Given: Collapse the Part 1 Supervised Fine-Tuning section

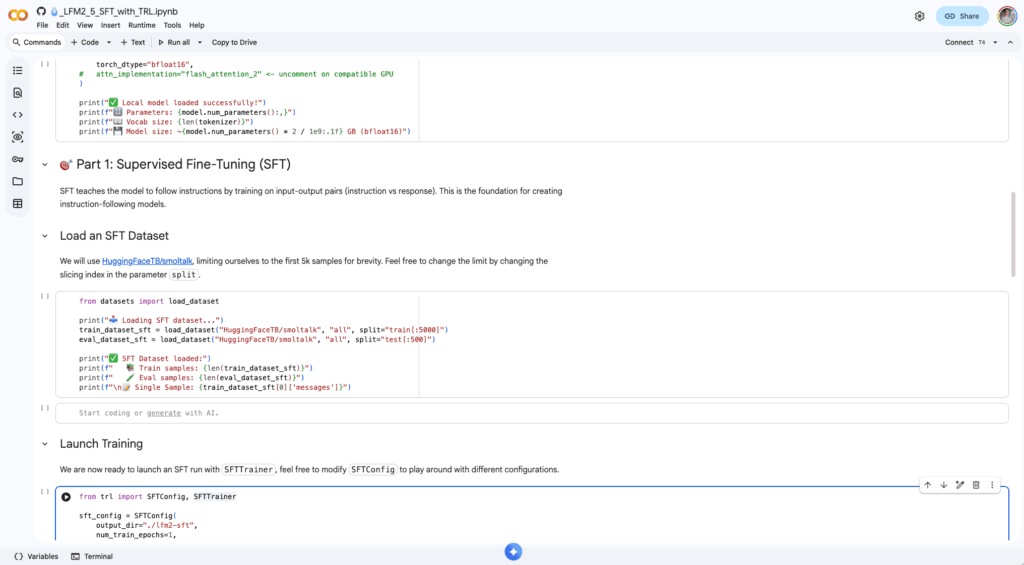Looking at the screenshot, I should point(44,165).
